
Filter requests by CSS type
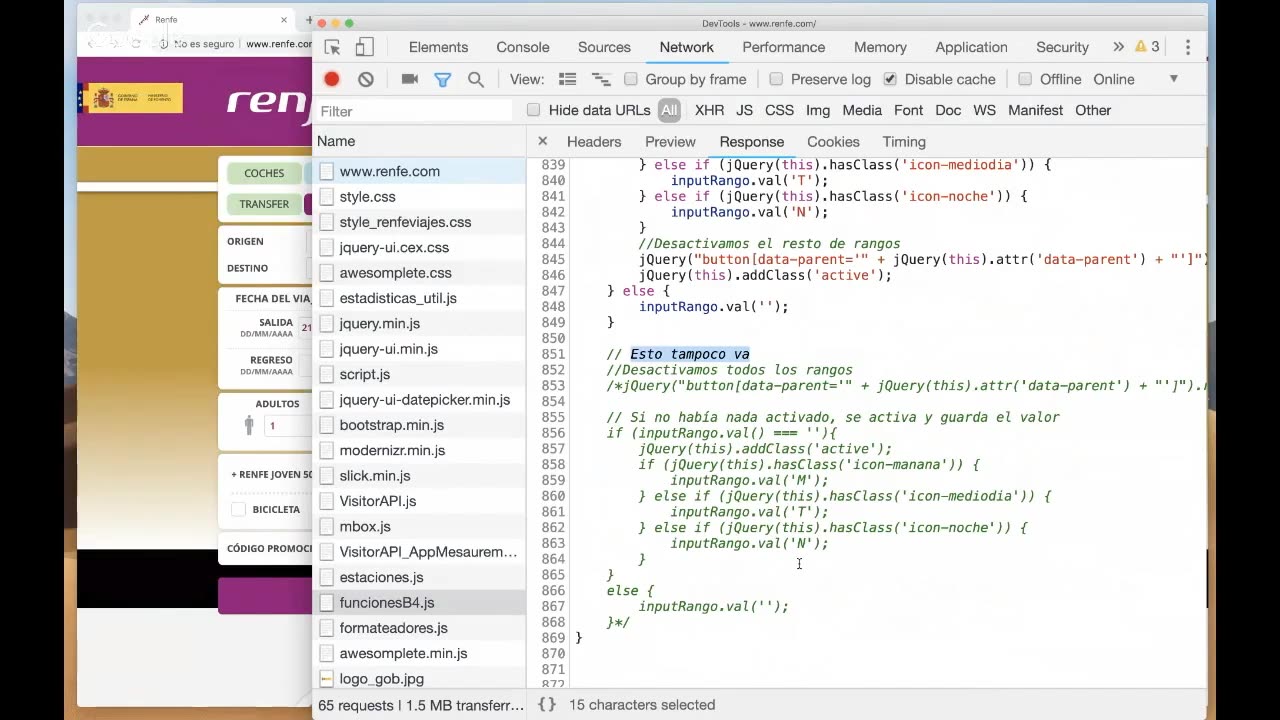tap(779, 110)
